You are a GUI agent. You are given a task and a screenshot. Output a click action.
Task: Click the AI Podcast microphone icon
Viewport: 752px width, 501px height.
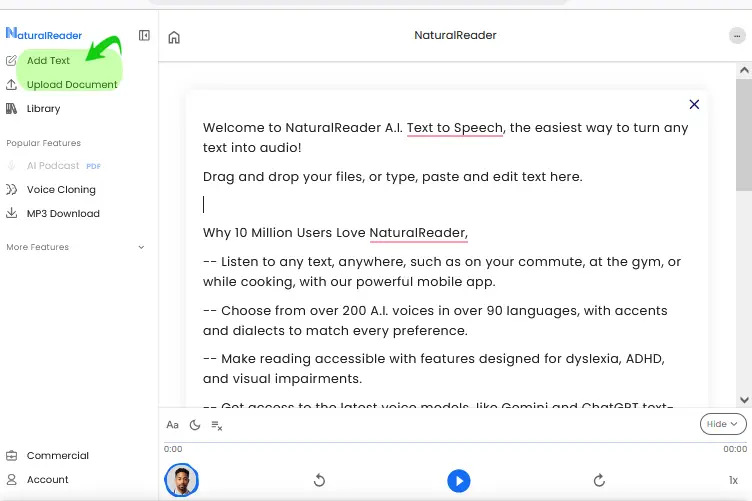coord(12,166)
